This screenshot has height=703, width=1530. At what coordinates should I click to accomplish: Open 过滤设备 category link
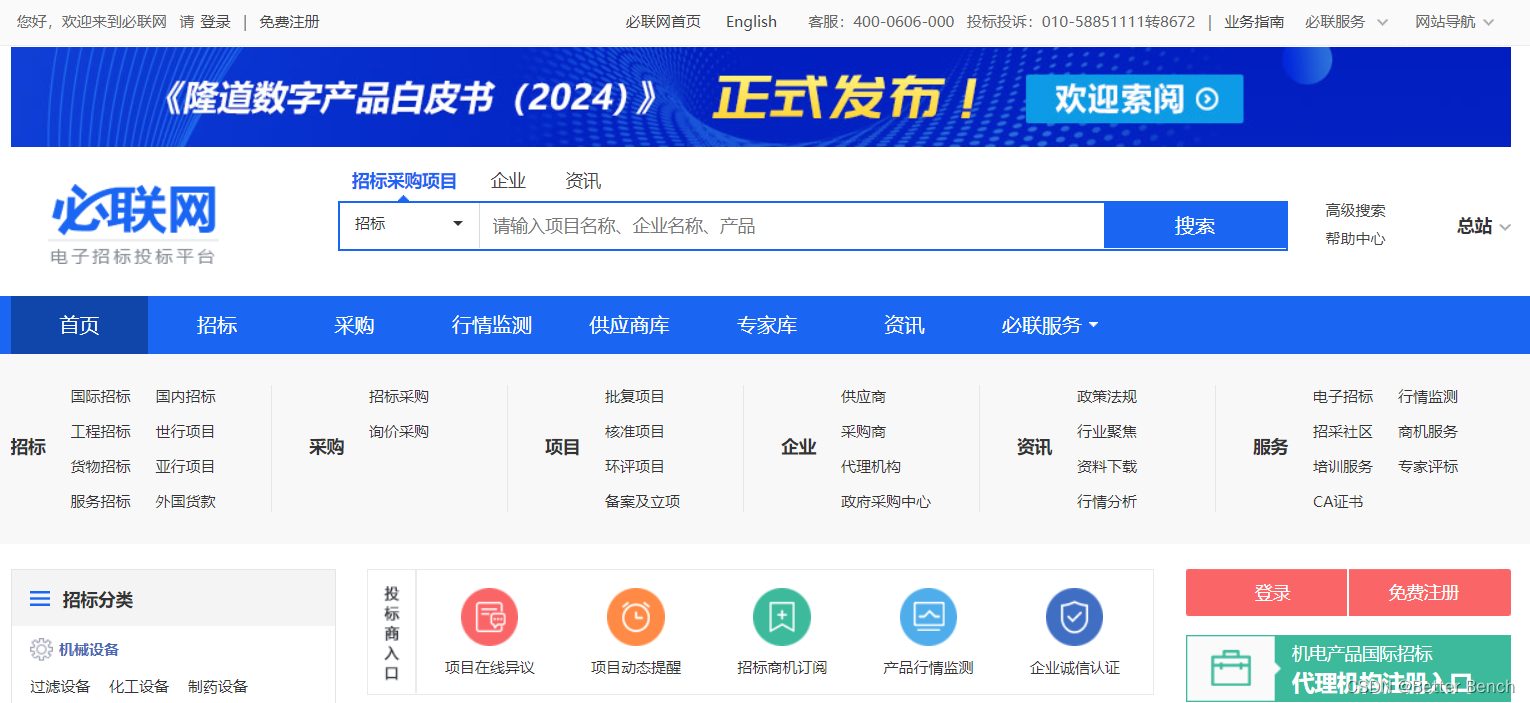point(60,687)
